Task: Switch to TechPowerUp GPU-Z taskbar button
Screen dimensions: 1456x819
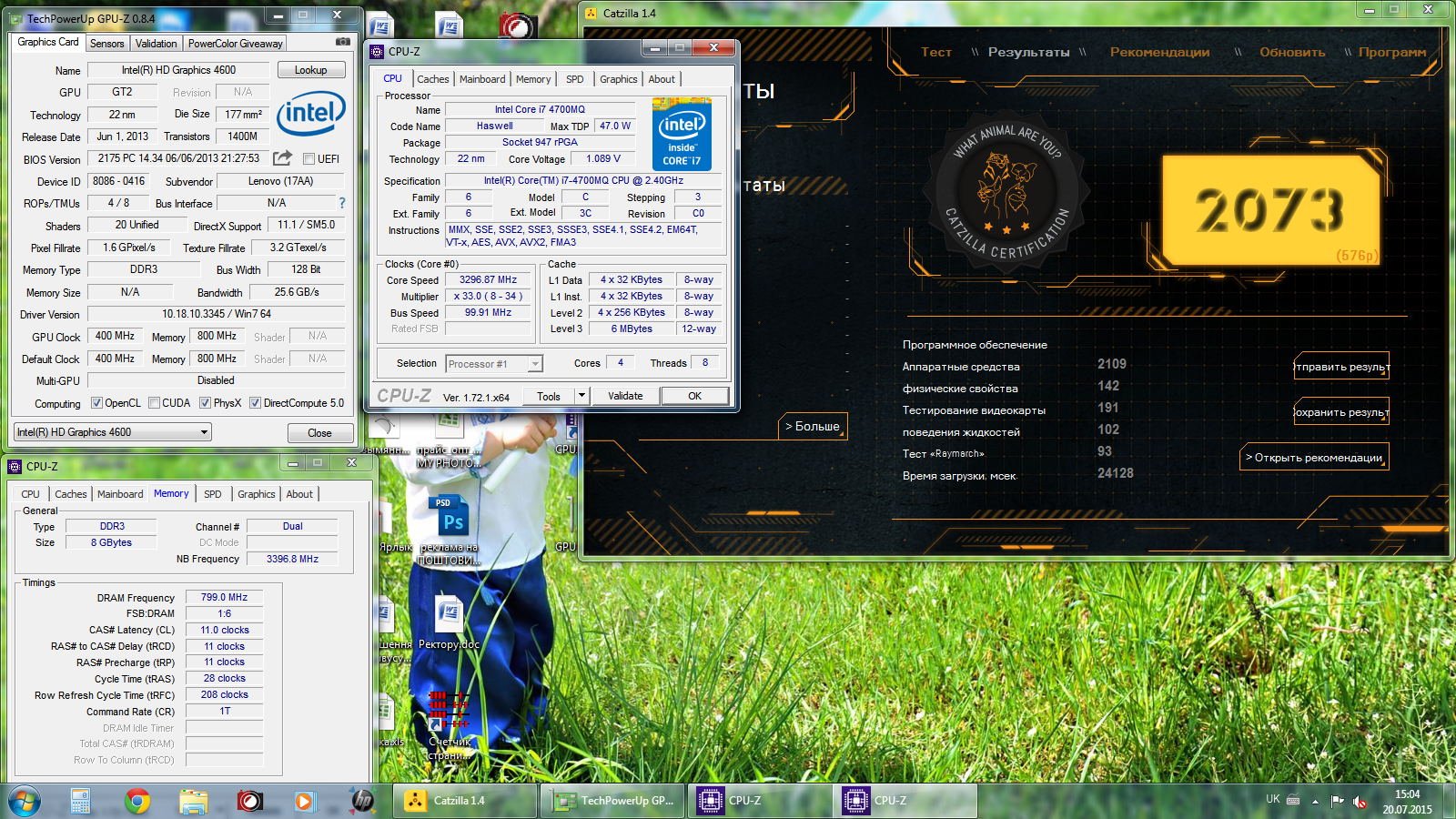Action: tap(612, 801)
